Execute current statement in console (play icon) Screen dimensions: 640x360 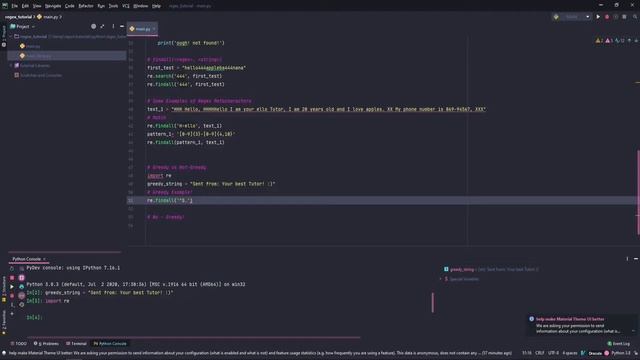click(12, 287)
